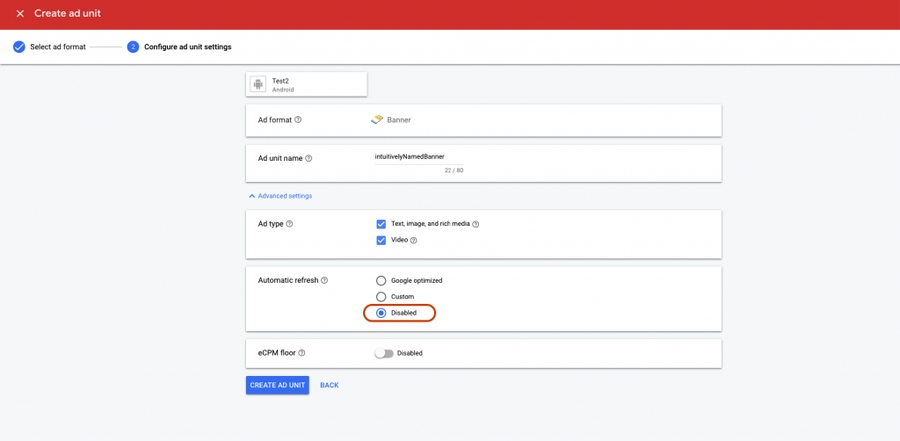The image size is (900, 441).
Task: Close the Create ad unit dialog
Action: [x=20, y=14]
